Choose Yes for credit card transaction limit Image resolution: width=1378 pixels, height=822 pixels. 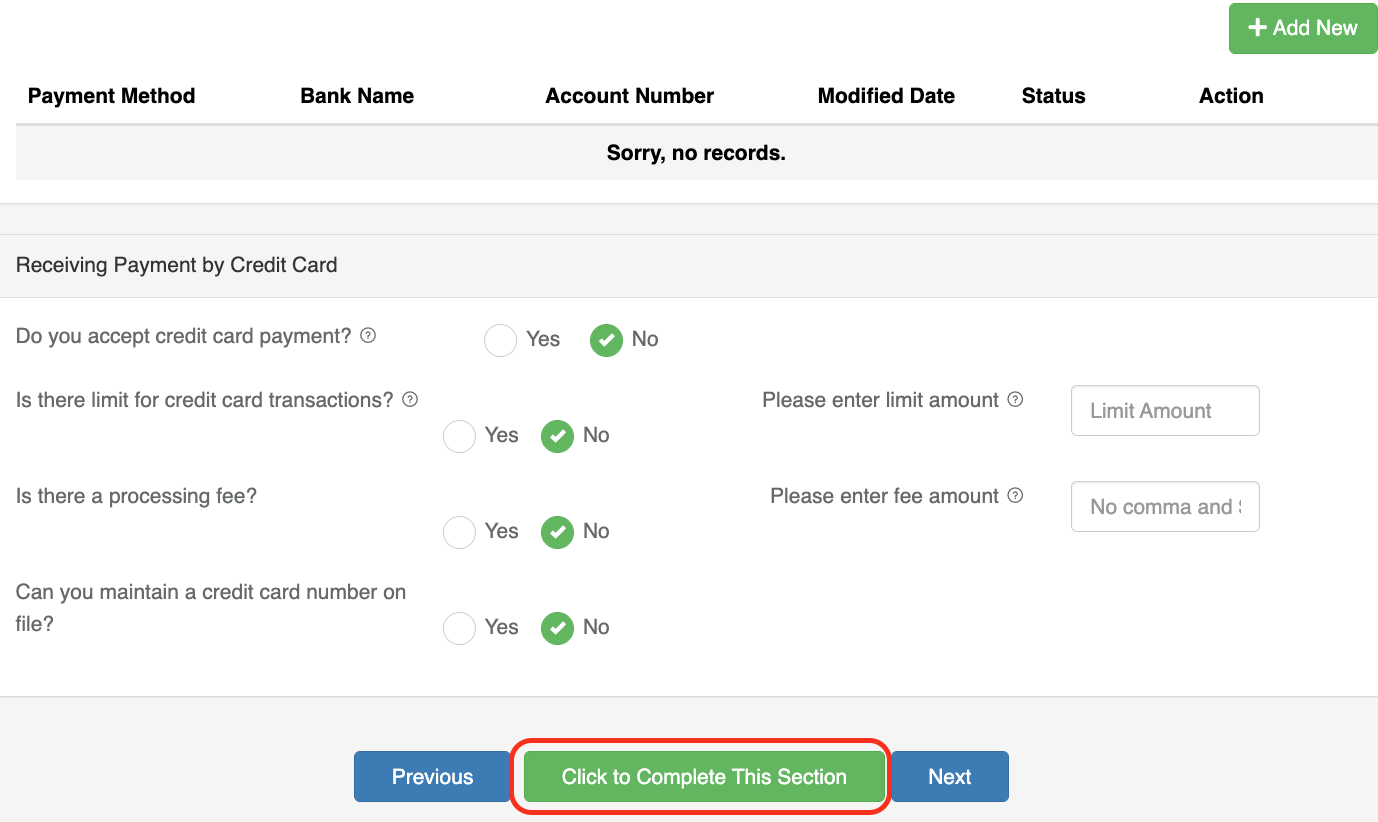pos(459,436)
